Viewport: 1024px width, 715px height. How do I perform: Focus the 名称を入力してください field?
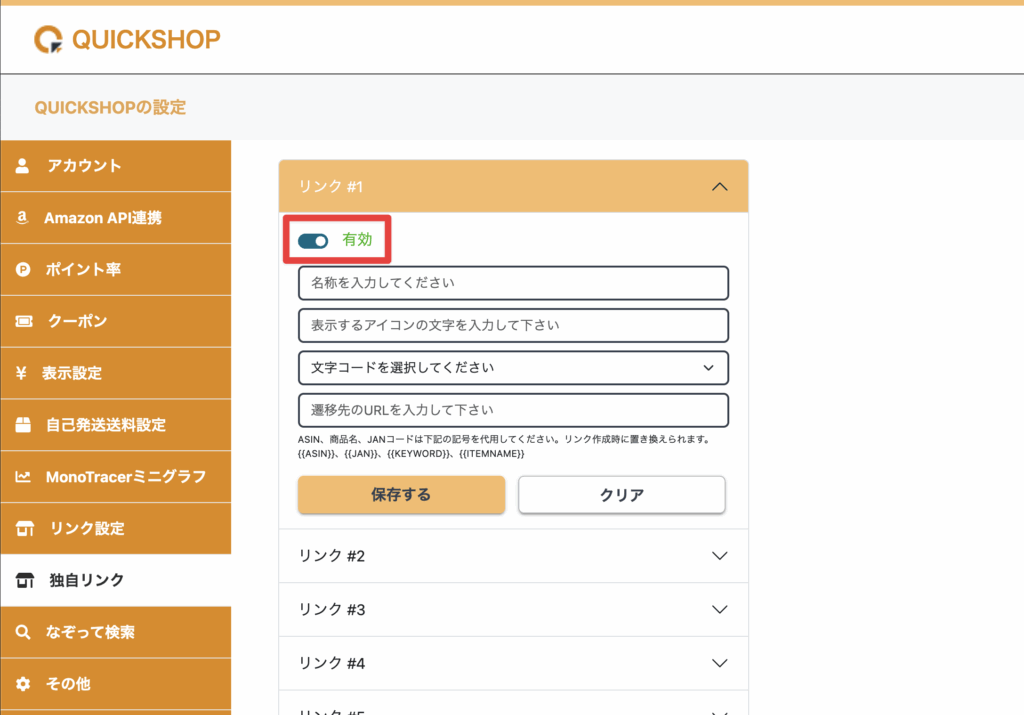coord(513,283)
